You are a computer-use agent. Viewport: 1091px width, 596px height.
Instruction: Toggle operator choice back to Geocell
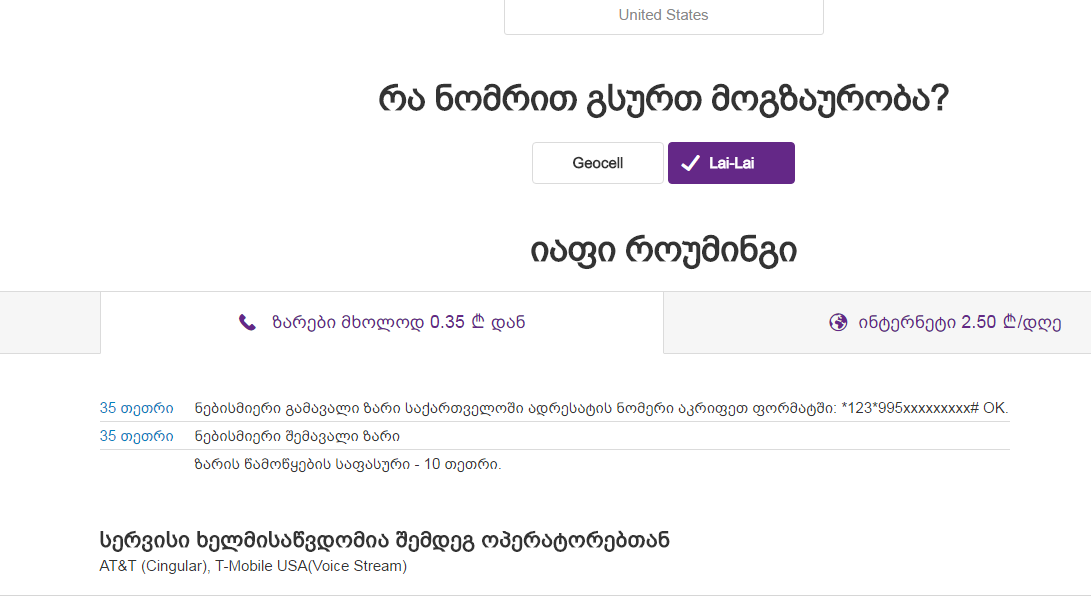point(597,162)
